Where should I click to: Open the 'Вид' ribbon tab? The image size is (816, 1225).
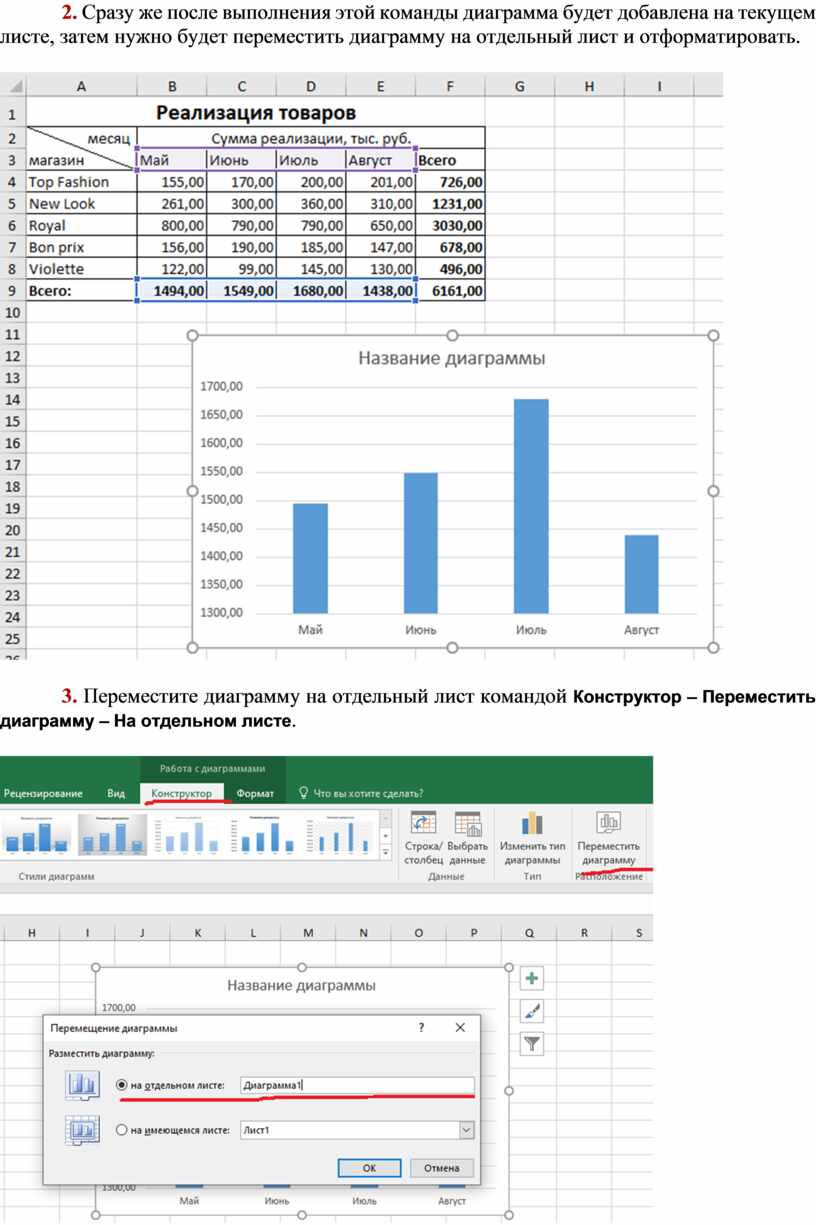coord(116,793)
